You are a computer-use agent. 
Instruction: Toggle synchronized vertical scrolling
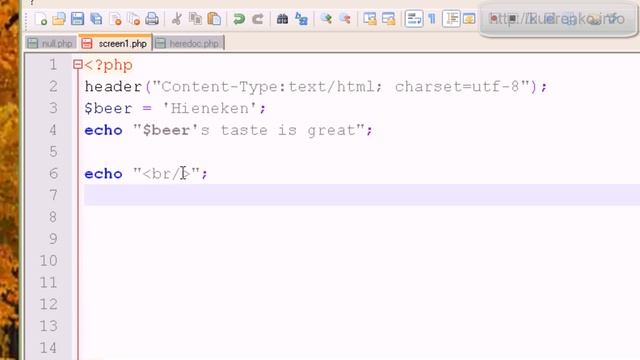pos(370,19)
